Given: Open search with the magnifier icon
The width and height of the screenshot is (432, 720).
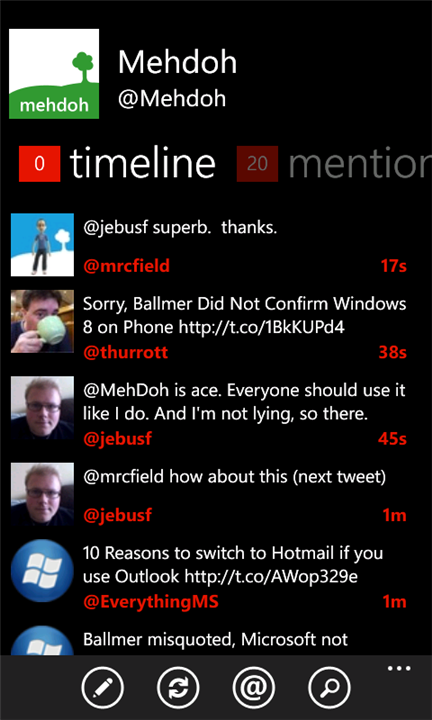Looking at the screenshot, I should pyautogui.click(x=330, y=688).
